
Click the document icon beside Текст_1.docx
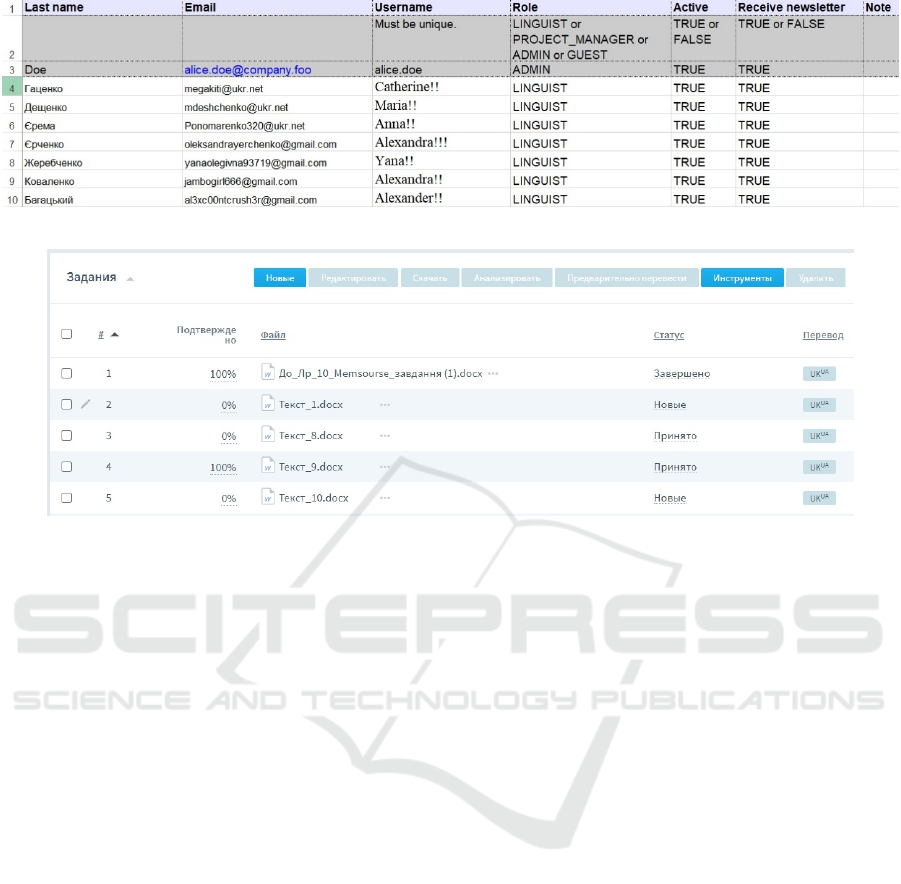pyautogui.click(x=268, y=404)
